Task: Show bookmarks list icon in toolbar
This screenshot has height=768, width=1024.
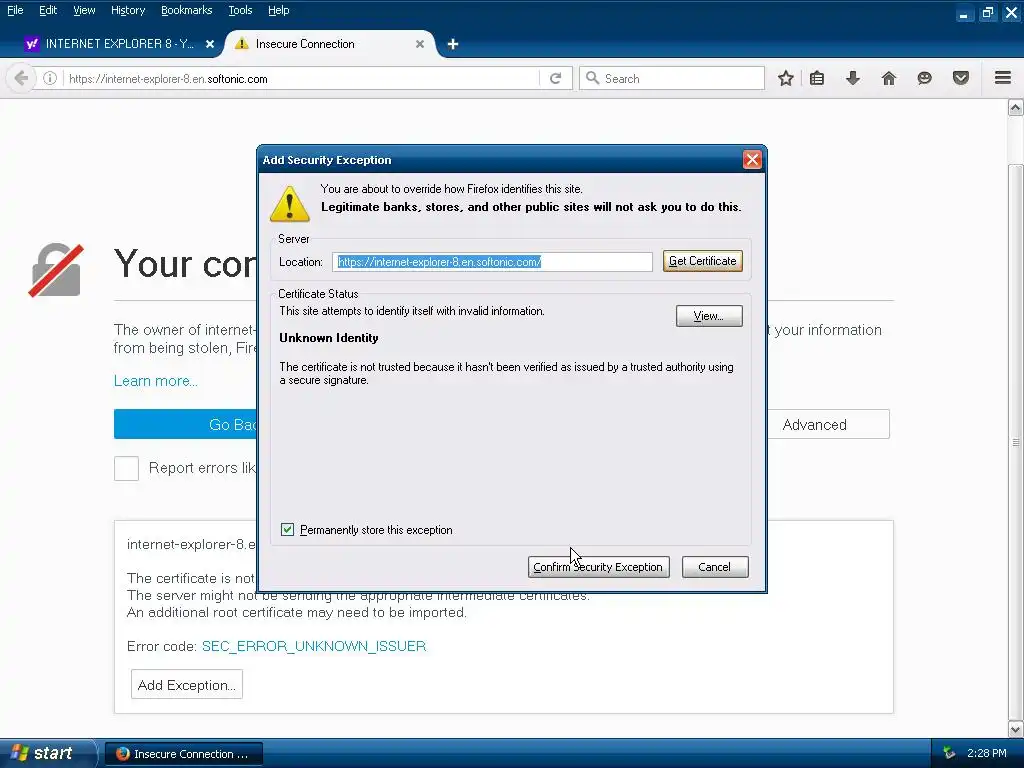Action: point(817,78)
